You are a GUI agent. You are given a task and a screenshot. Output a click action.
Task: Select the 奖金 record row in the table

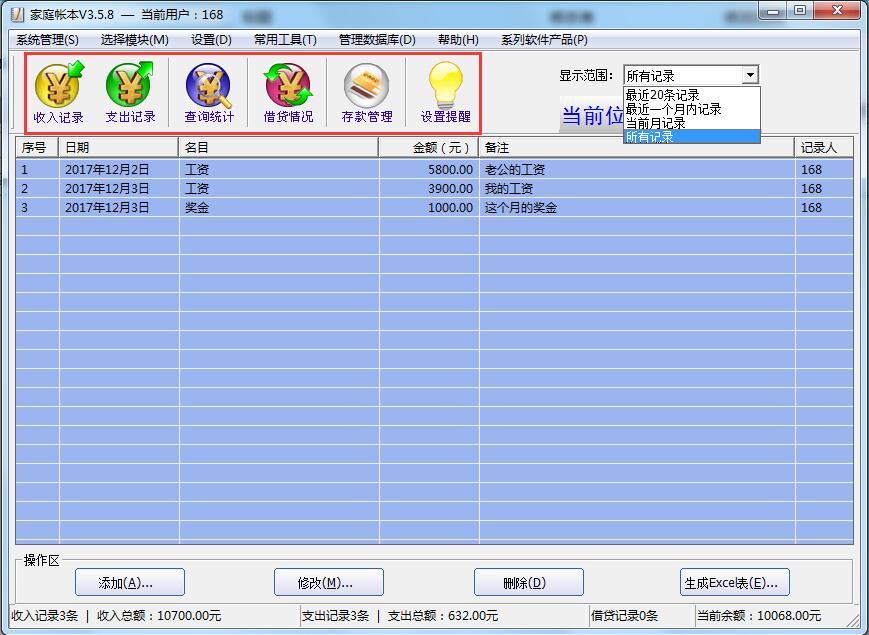click(x=300, y=208)
